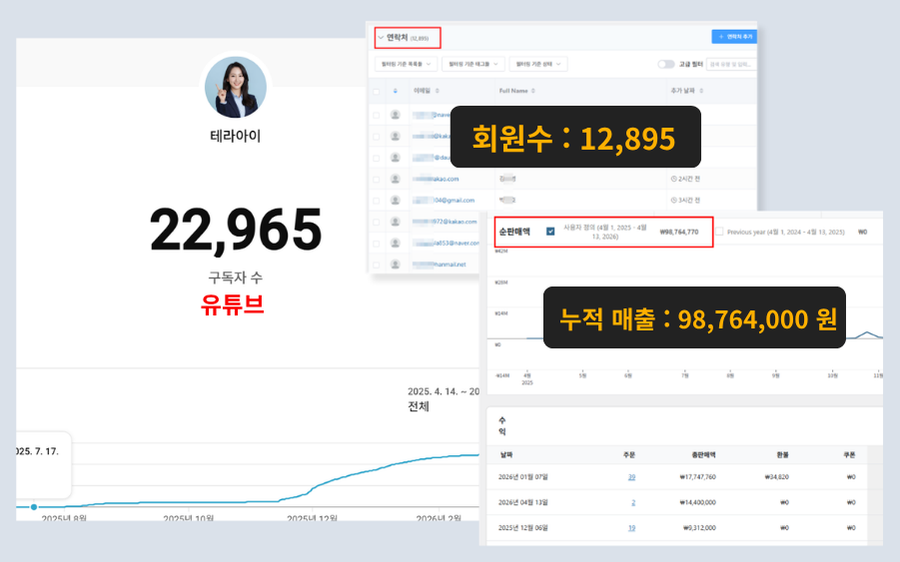Collapse the 연락처 section chevron
This screenshot has width=900, height=562.
(x=381, y=38)
